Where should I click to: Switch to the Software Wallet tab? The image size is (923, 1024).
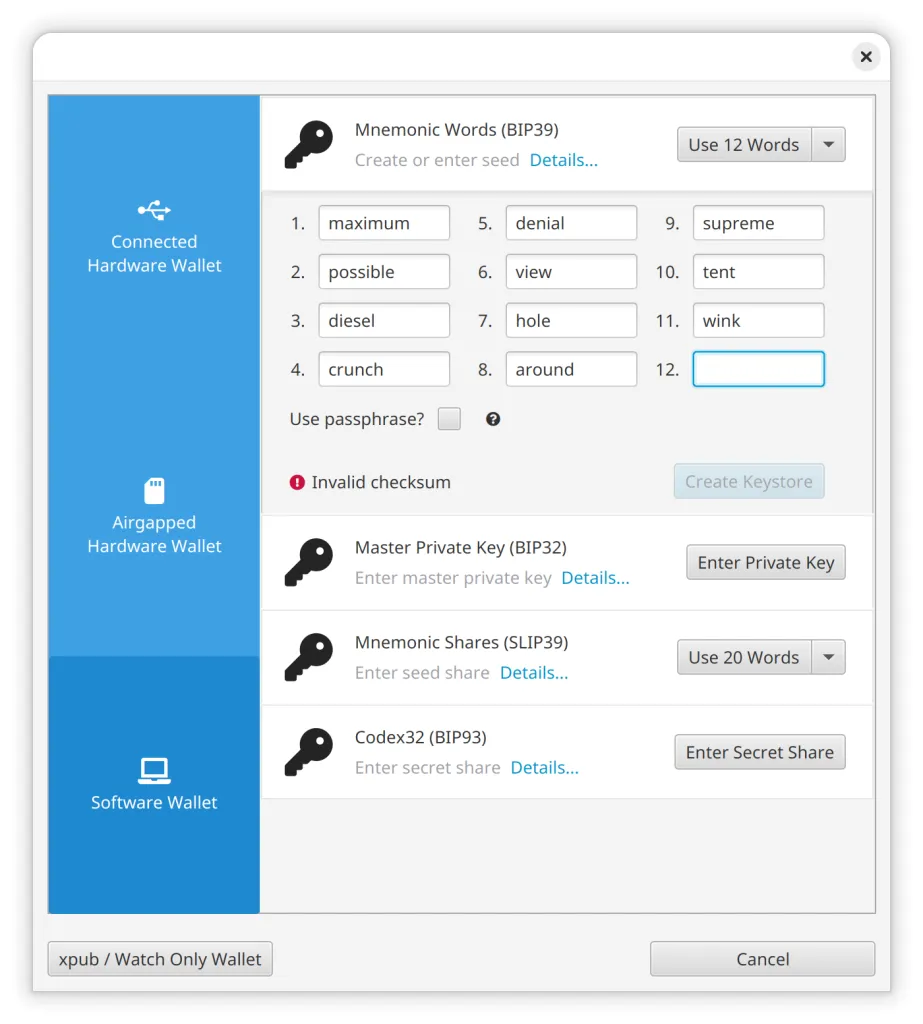[154, 784]
